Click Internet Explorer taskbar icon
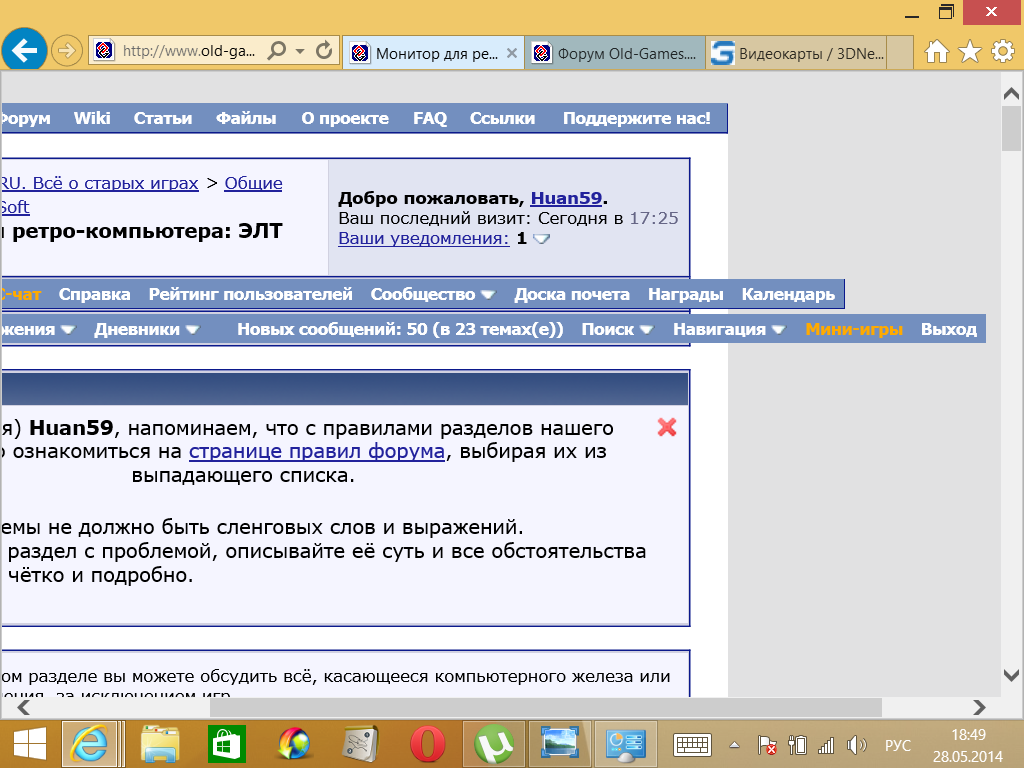Viewport: 1024px width, 768px height. (x=89, y=744)
